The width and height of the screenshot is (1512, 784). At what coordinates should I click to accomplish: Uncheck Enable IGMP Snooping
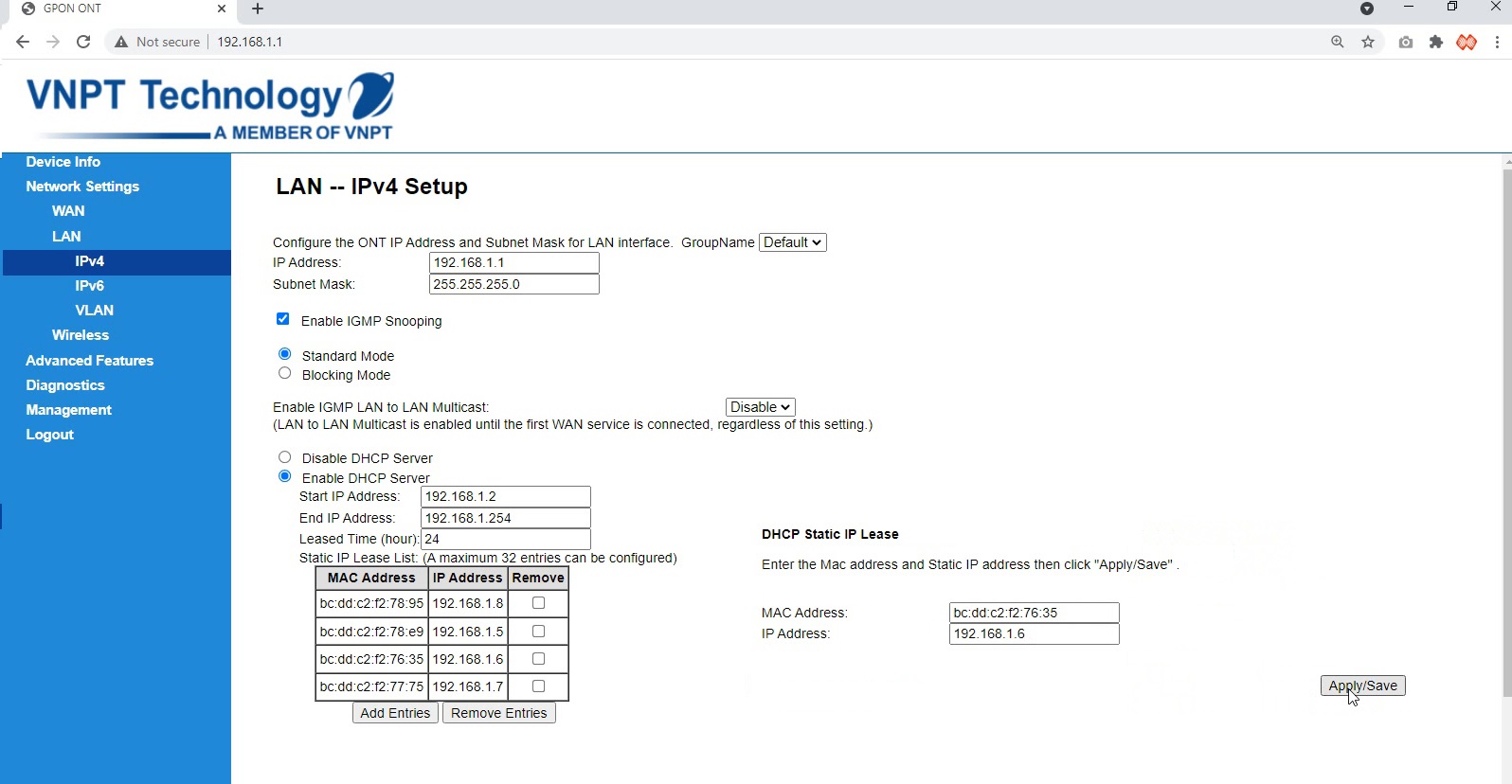point(282,319)
